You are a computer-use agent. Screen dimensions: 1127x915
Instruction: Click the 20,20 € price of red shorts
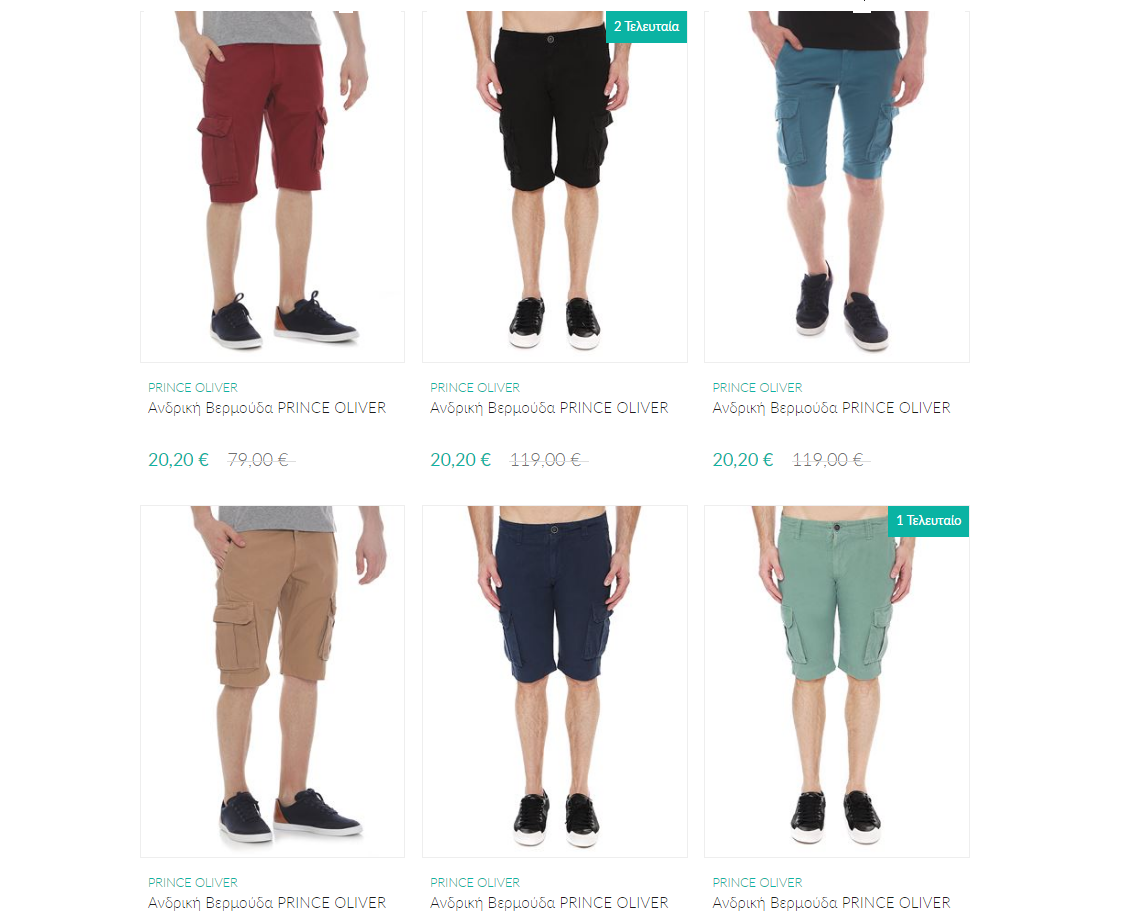pyautogui.click(x=178, y=460)
